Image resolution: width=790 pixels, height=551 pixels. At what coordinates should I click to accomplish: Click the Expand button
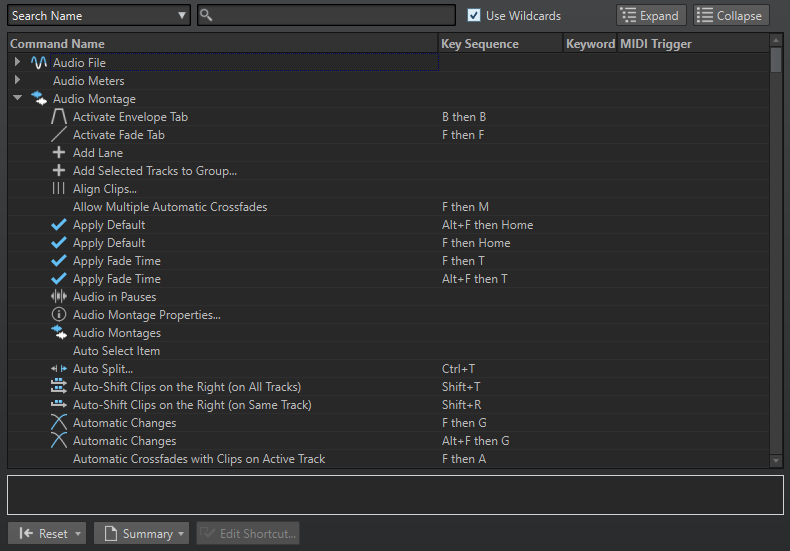pos(651,15)
